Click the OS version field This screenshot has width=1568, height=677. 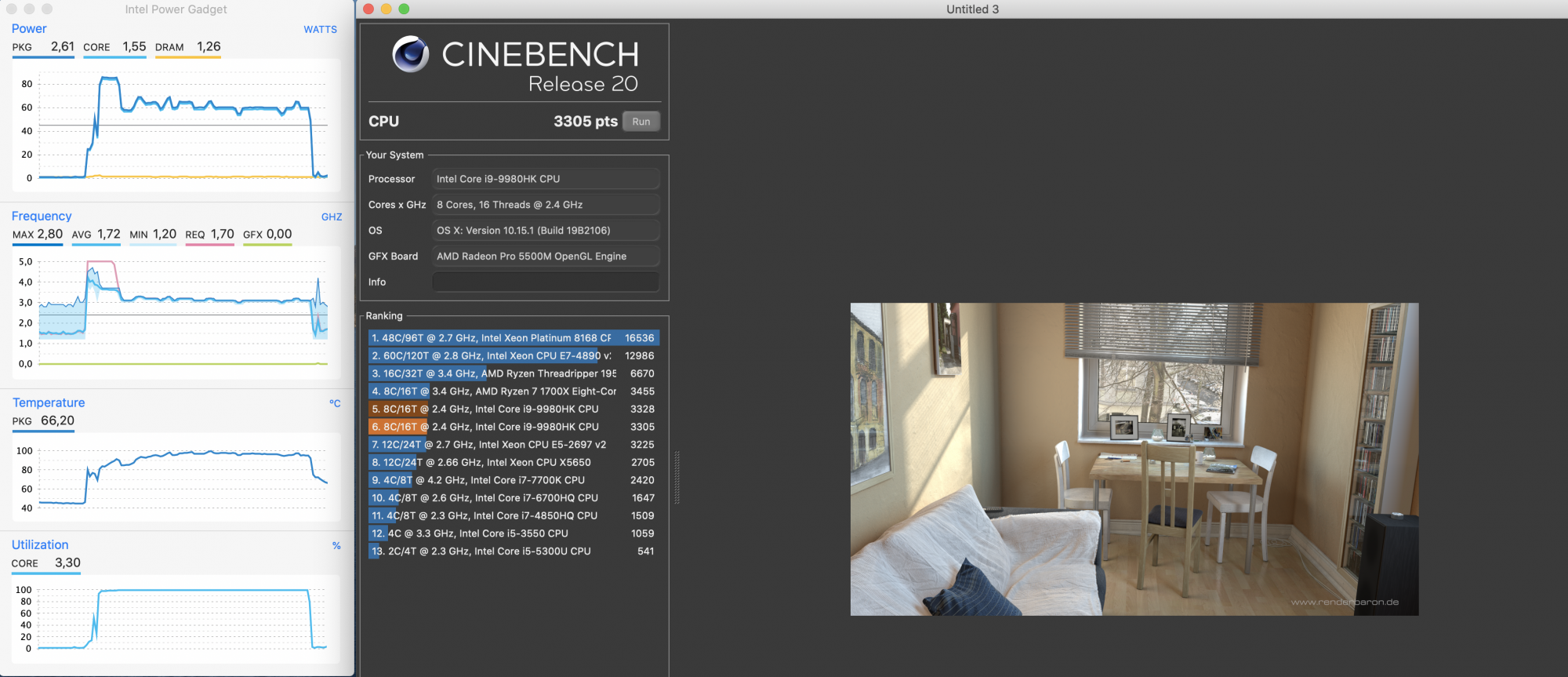click(x=546, y=231)
